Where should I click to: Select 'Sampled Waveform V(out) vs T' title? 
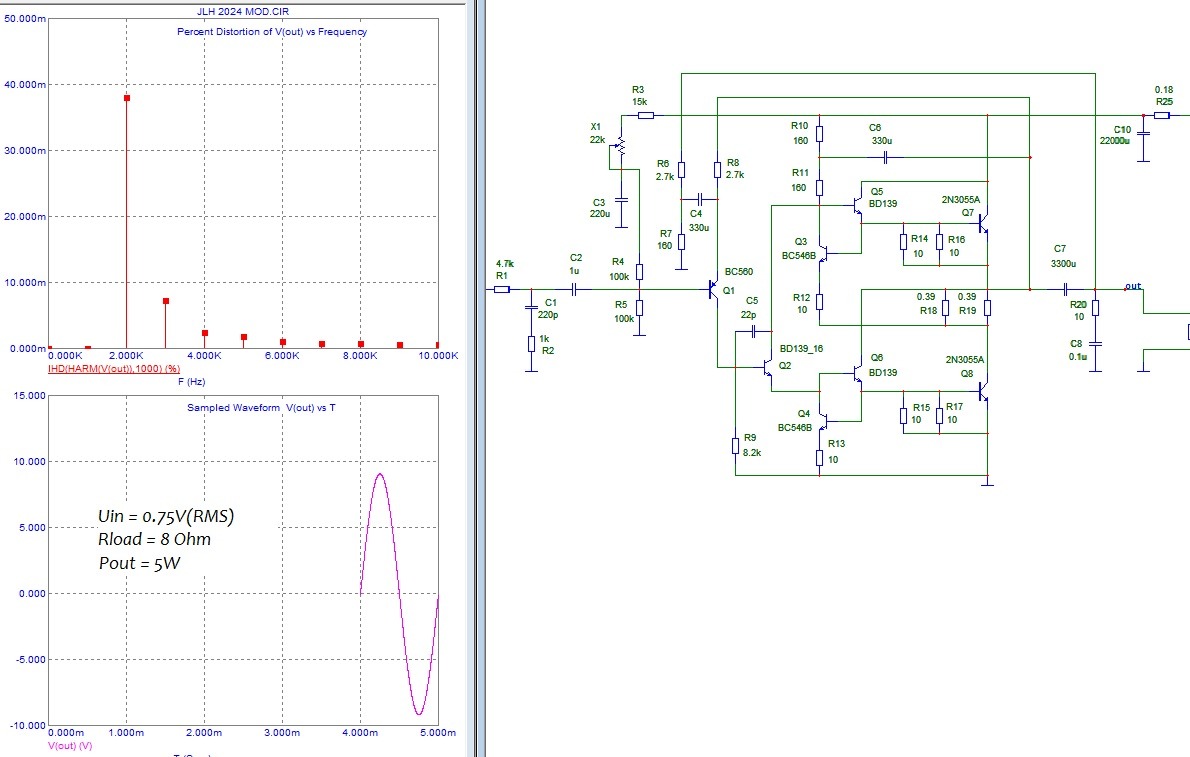pyautogui.click(x=261, y=408)
